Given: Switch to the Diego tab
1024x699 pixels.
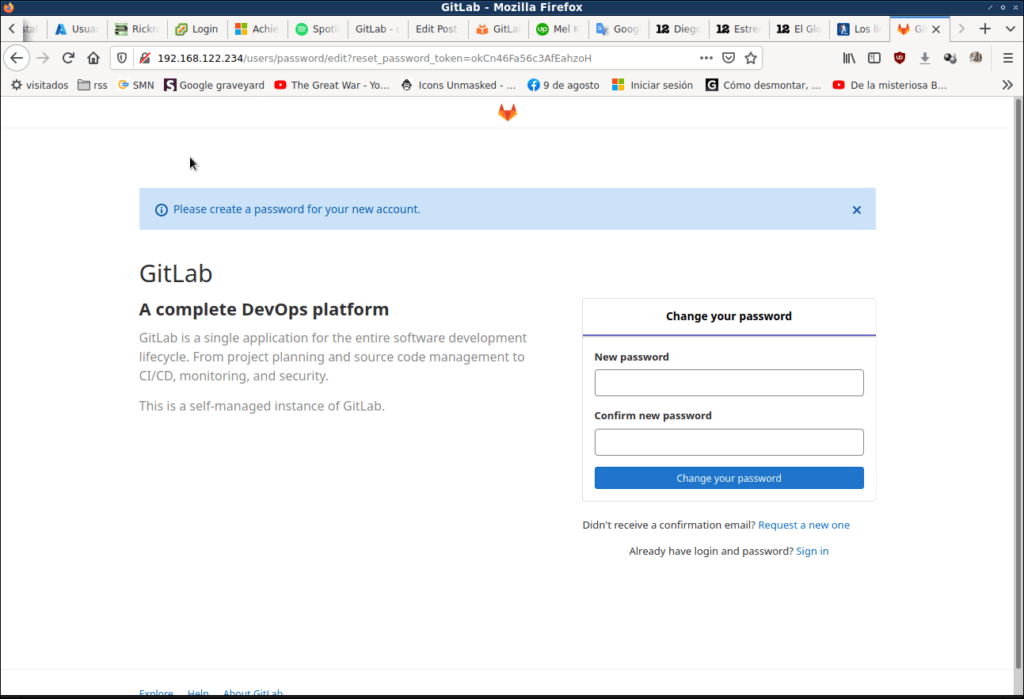Looking at the screenshot, I should pos(678,29).
